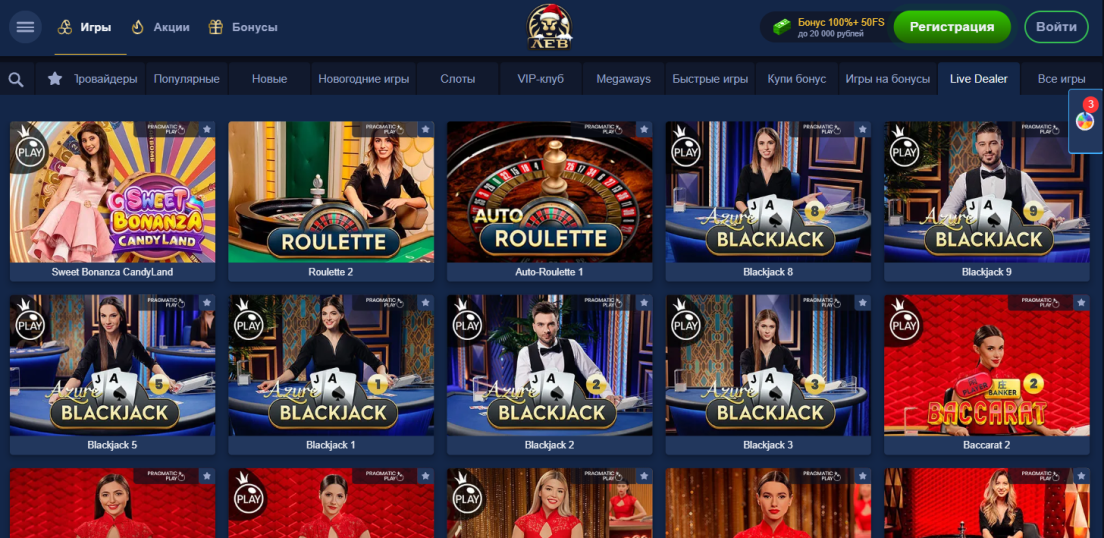
Task: Open the Все игры tab
Action: click(x=1062, y=79)
